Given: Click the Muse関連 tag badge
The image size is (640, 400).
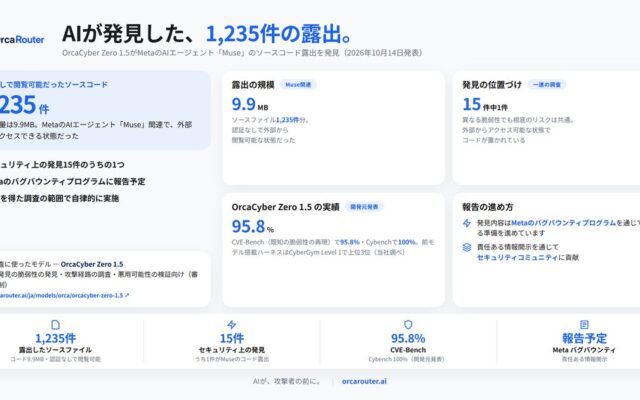Looking at the screenshot, I should [x=298, y=84].
